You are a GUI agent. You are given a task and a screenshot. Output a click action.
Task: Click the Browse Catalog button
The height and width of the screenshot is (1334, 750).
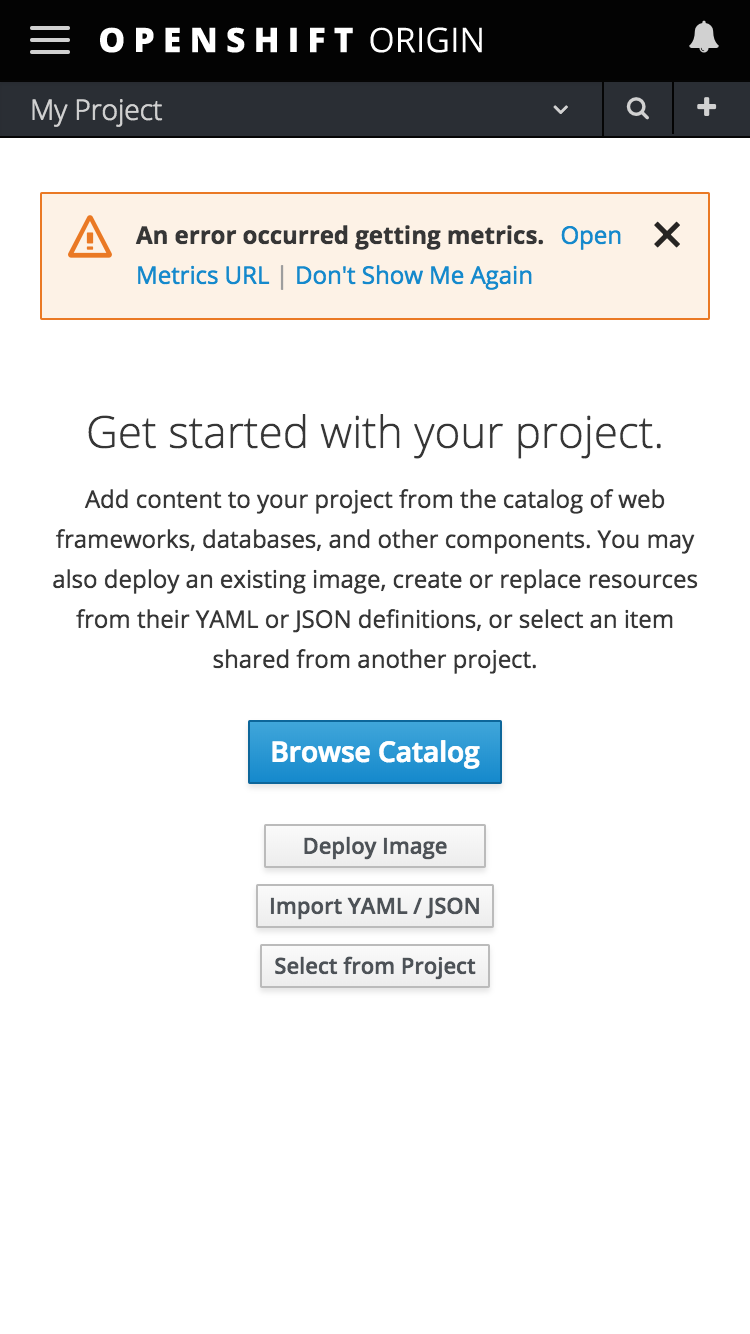(x=374, y=751)
